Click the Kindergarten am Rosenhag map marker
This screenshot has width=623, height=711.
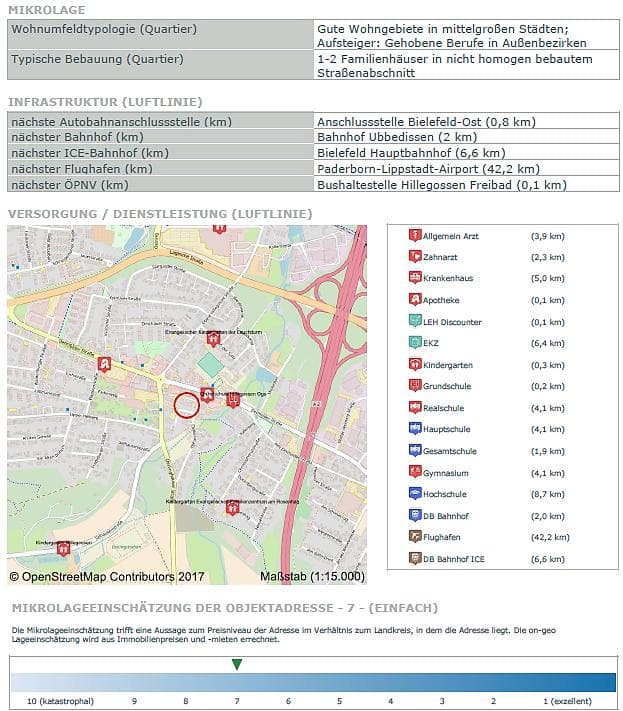pos(233,507)
